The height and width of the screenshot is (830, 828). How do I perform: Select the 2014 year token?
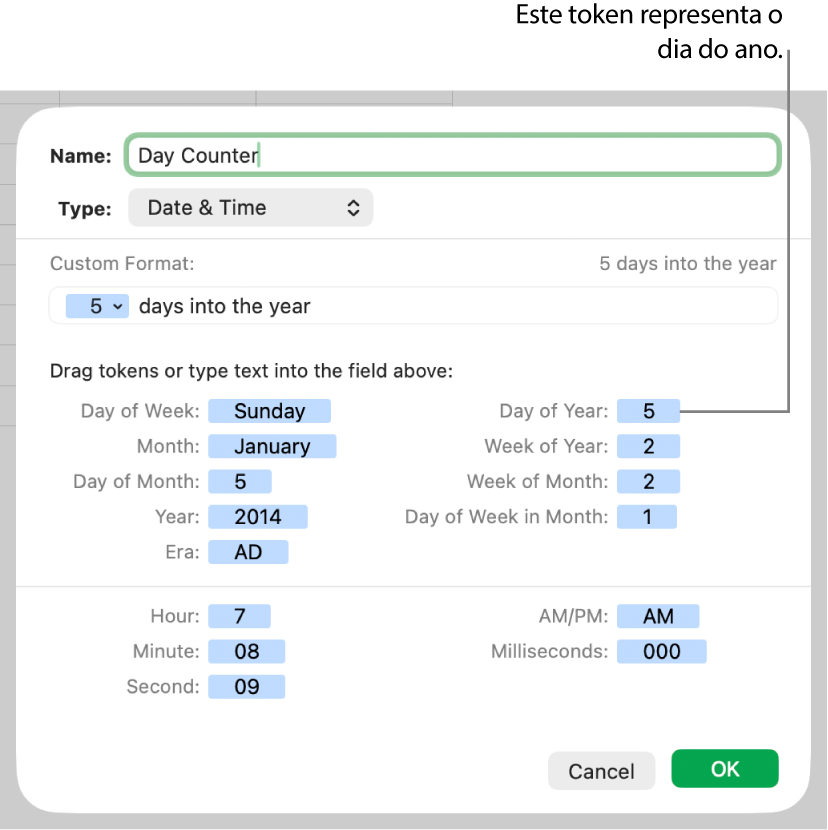258,516
